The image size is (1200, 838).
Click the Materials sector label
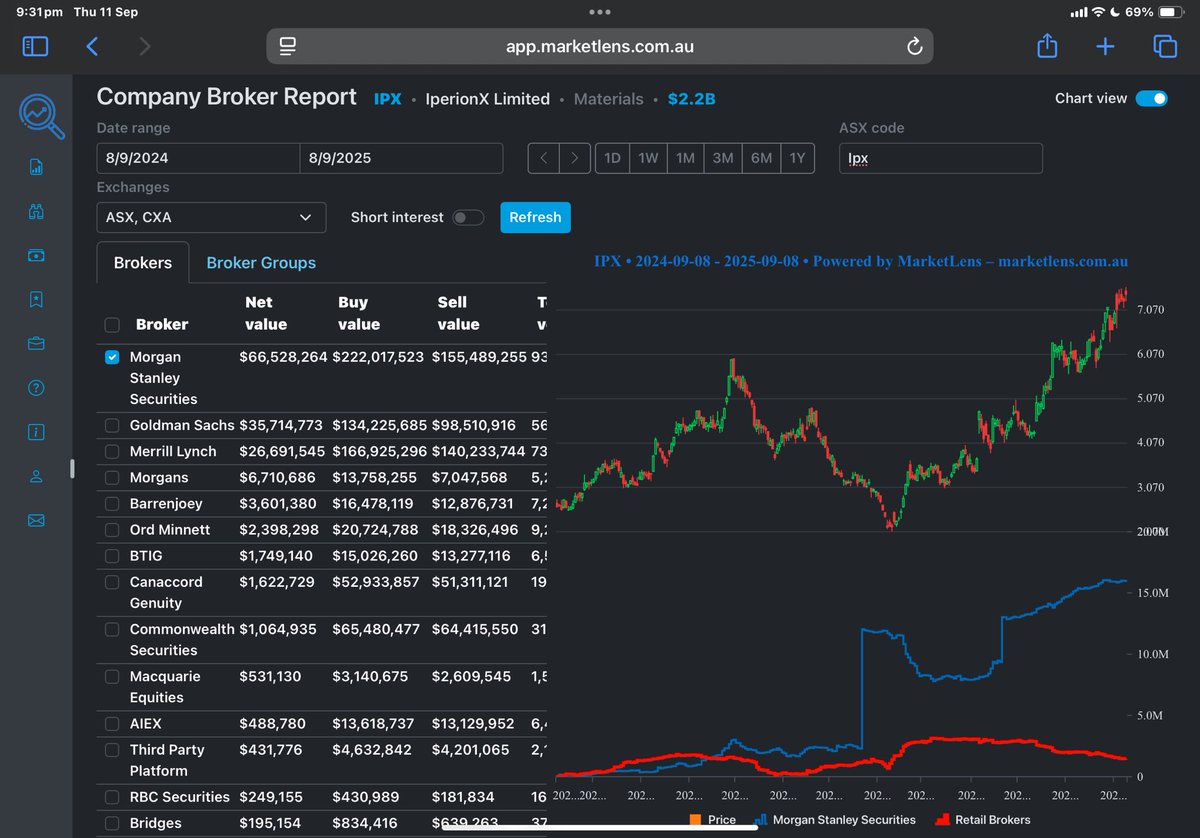click(x=608, y=99)
